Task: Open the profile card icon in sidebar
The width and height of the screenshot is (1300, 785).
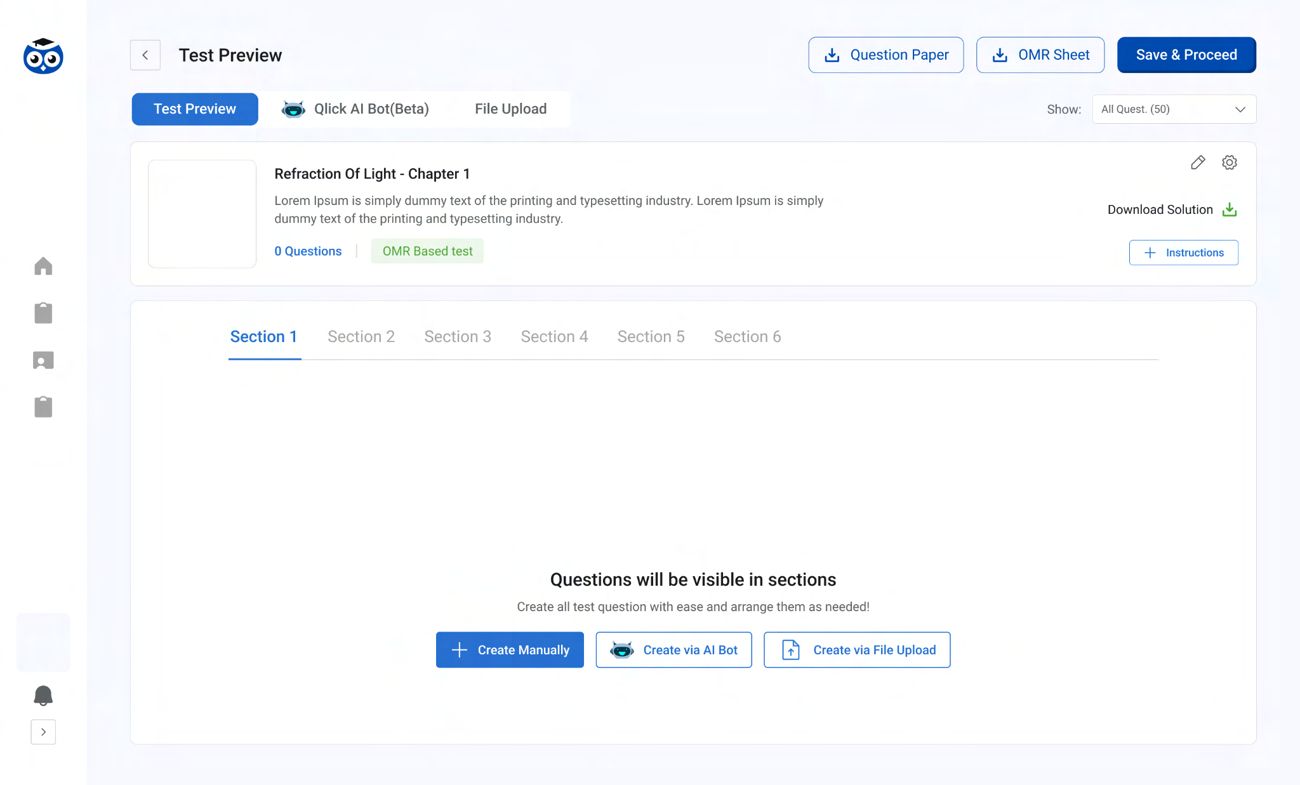Action: click(x=43, y=360)
